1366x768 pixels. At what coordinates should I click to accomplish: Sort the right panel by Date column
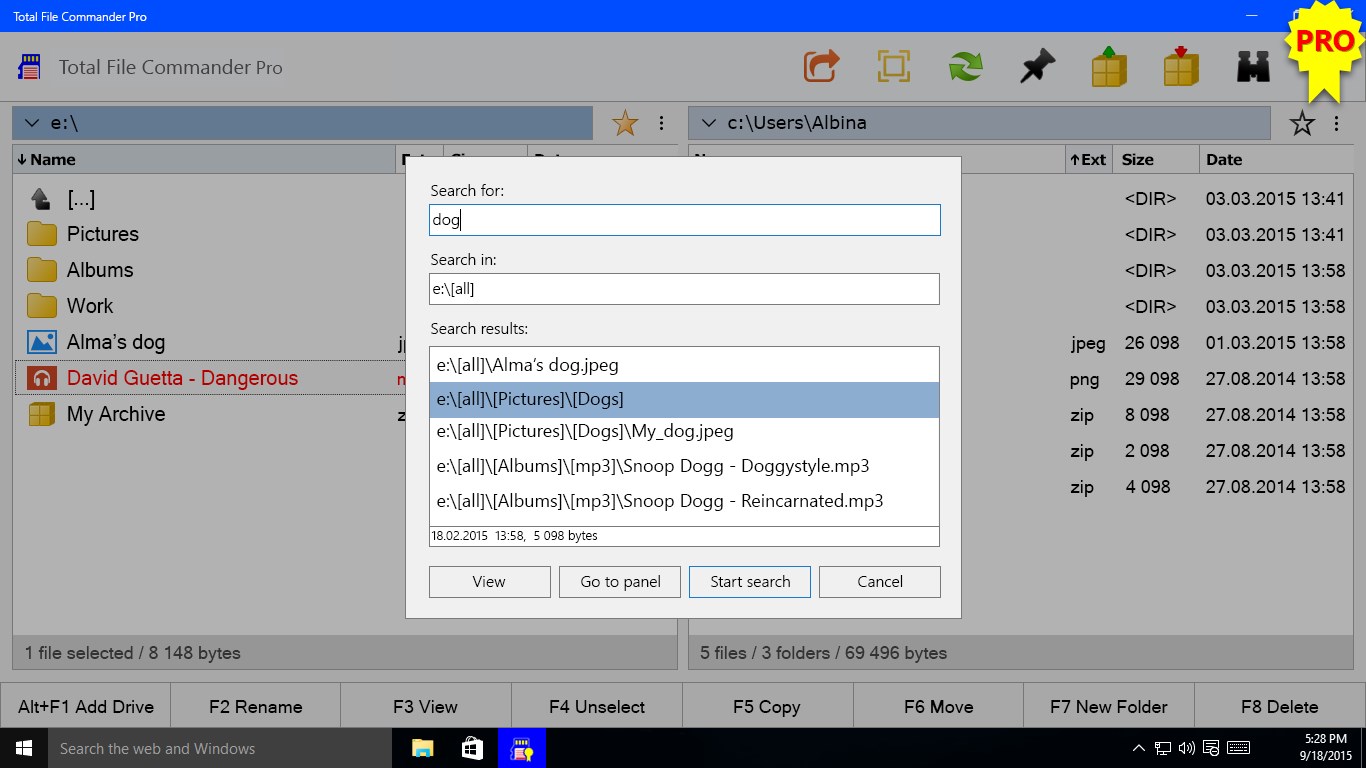(x=1275, y=159)
